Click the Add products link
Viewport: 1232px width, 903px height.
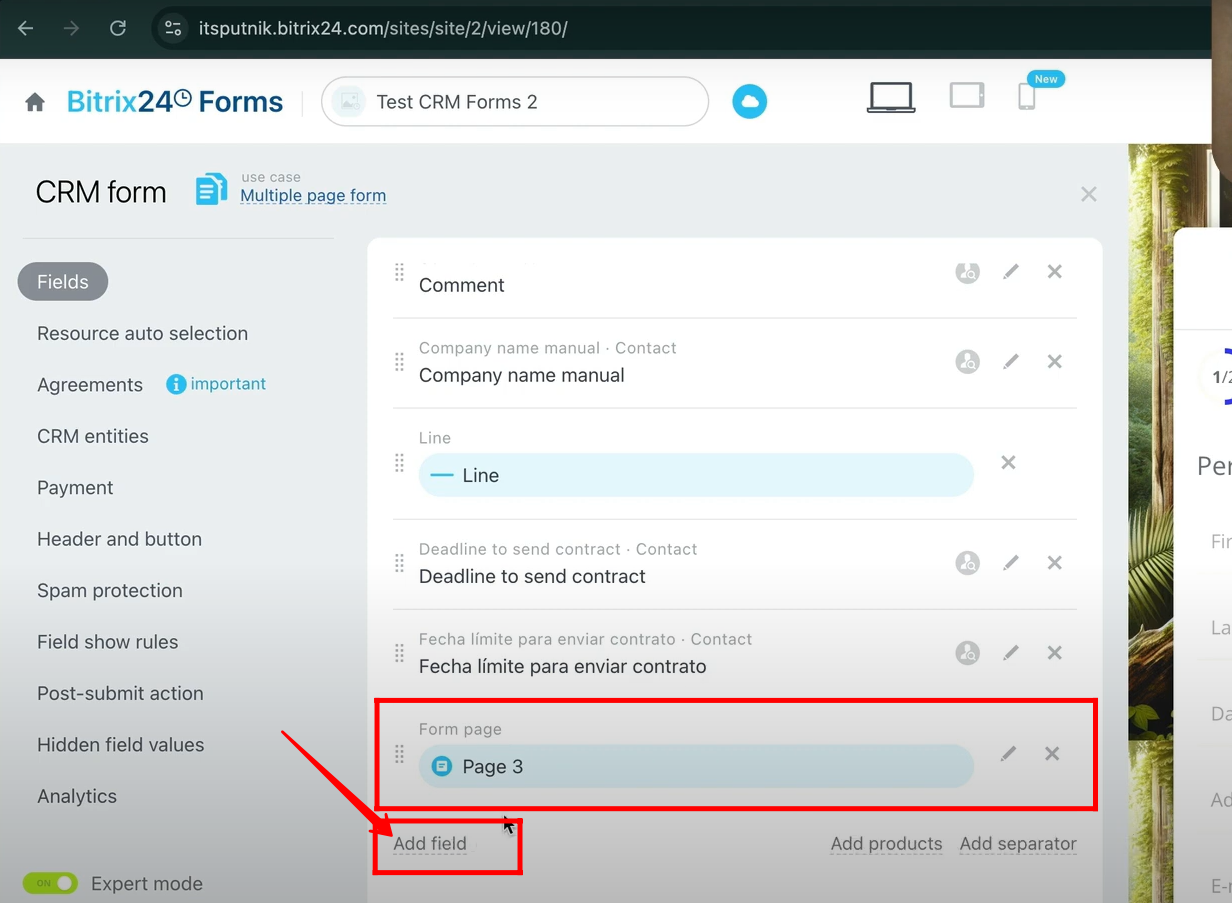(x=886, y=844)
